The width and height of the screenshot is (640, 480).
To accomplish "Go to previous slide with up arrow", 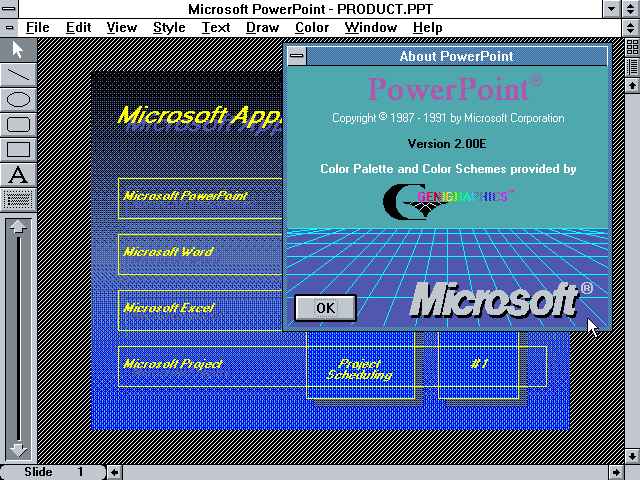I will coord(18,227).
